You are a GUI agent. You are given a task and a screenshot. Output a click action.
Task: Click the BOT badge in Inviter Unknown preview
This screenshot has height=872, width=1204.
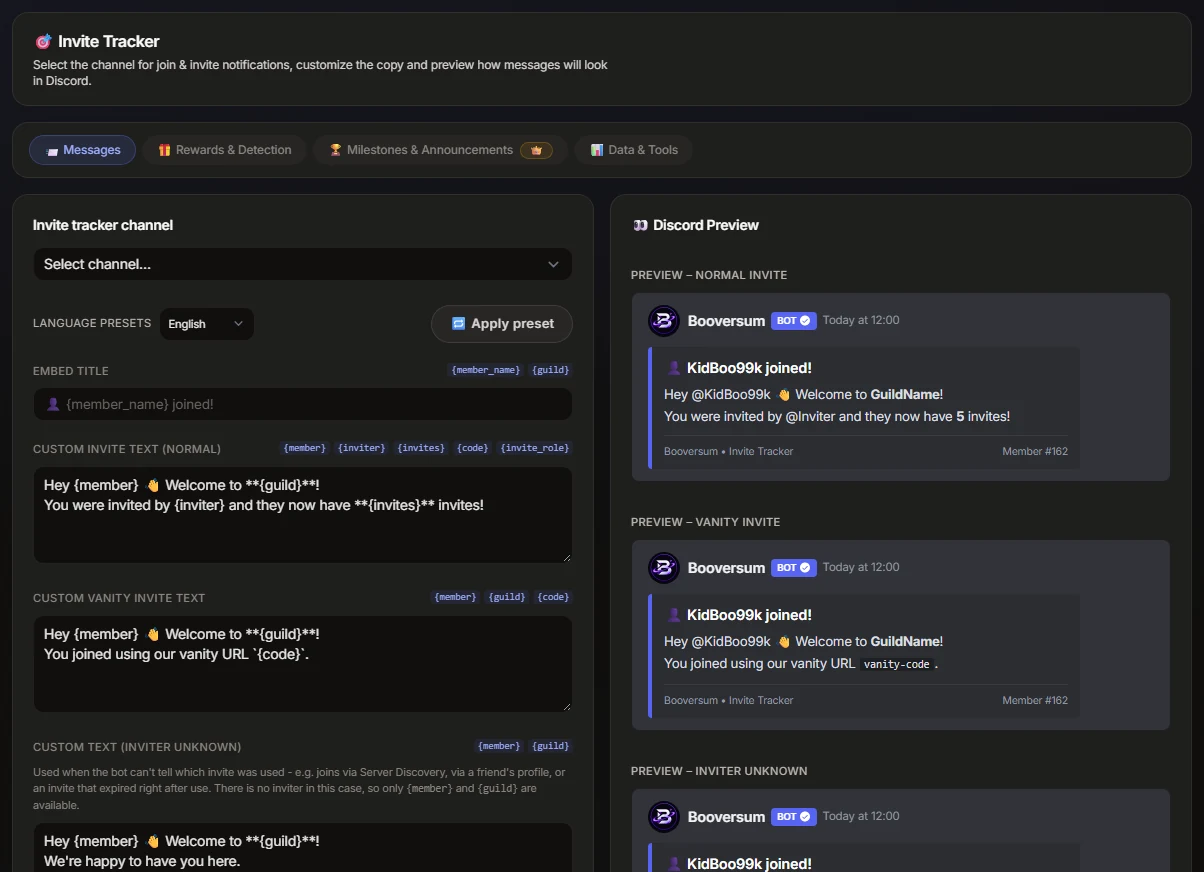794,816
